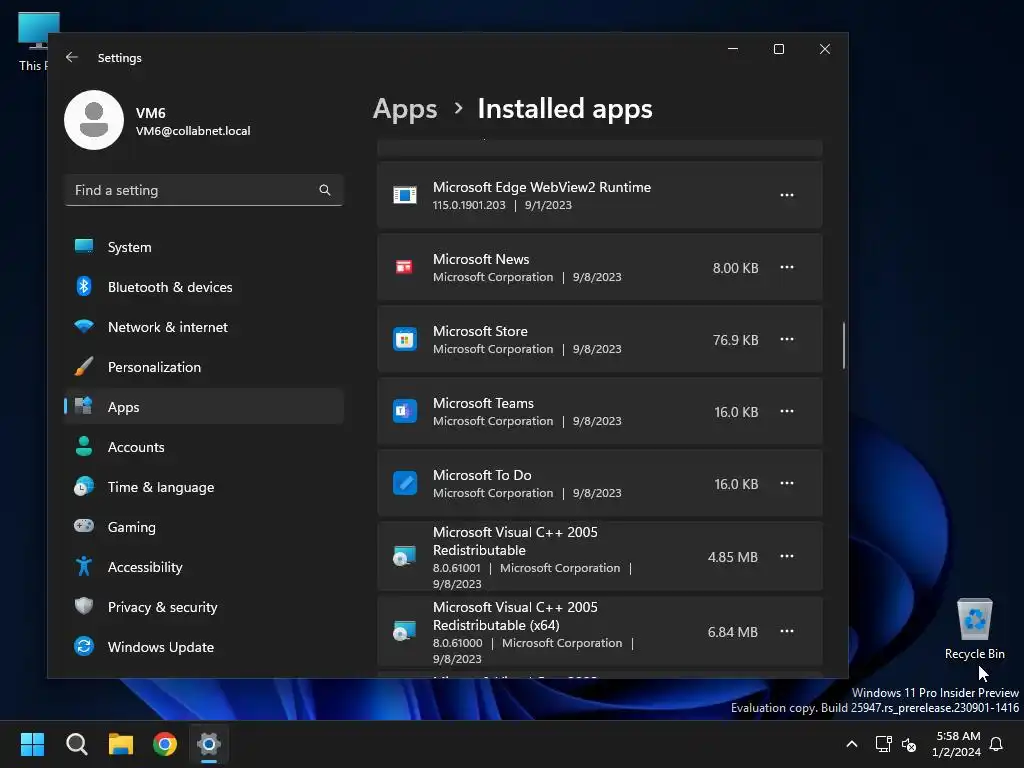Click the Personalization paintbrush icon

84,366
